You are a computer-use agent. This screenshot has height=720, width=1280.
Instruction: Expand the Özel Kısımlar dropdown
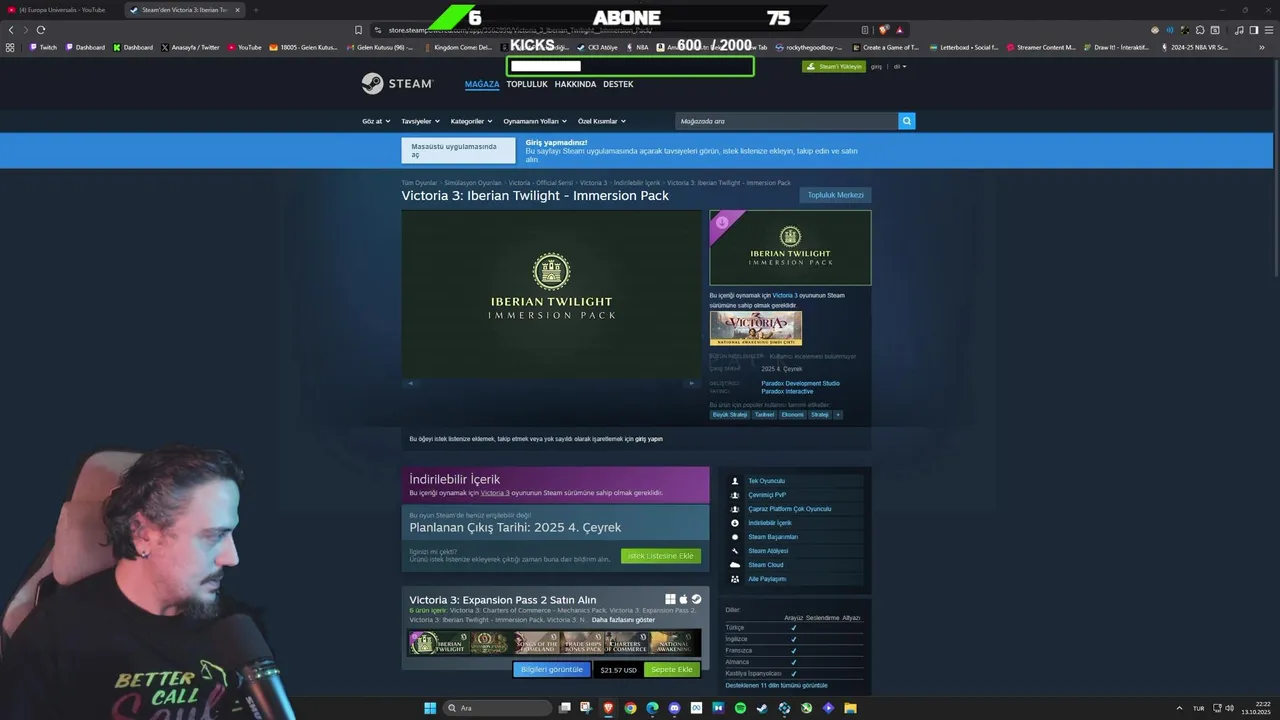click(601, 121)
